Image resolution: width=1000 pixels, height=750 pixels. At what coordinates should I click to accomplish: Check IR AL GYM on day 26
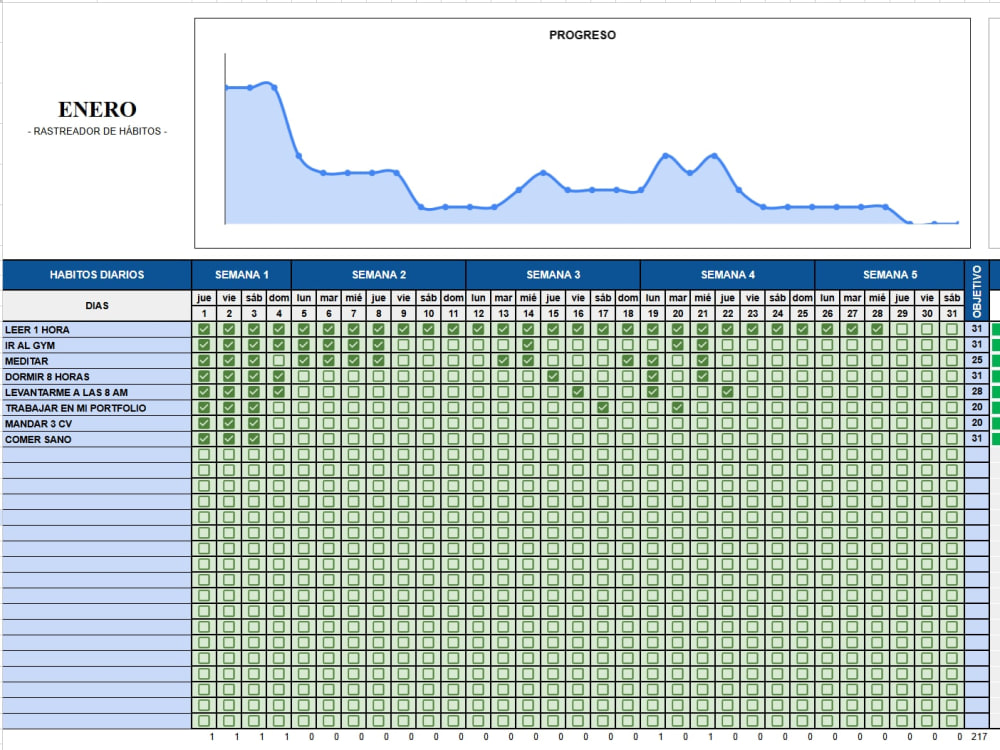coord(827,345)
